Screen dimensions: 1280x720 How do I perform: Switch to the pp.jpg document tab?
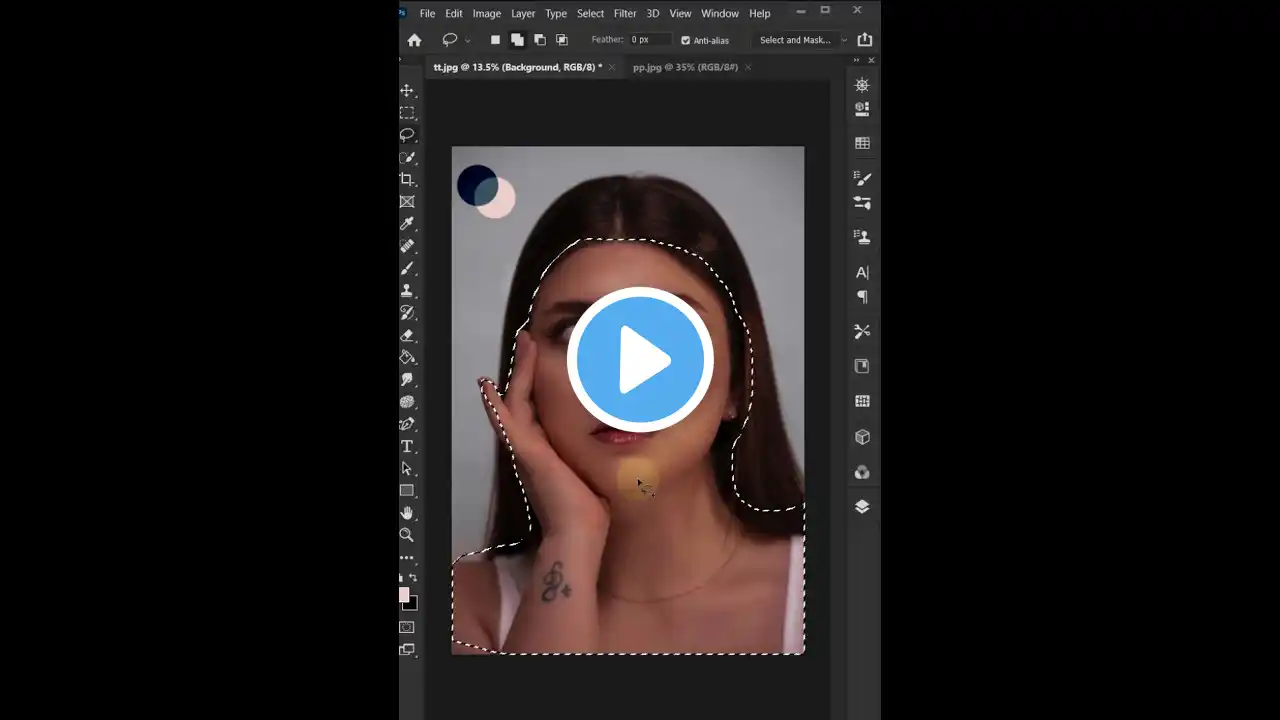coord(685,67)
